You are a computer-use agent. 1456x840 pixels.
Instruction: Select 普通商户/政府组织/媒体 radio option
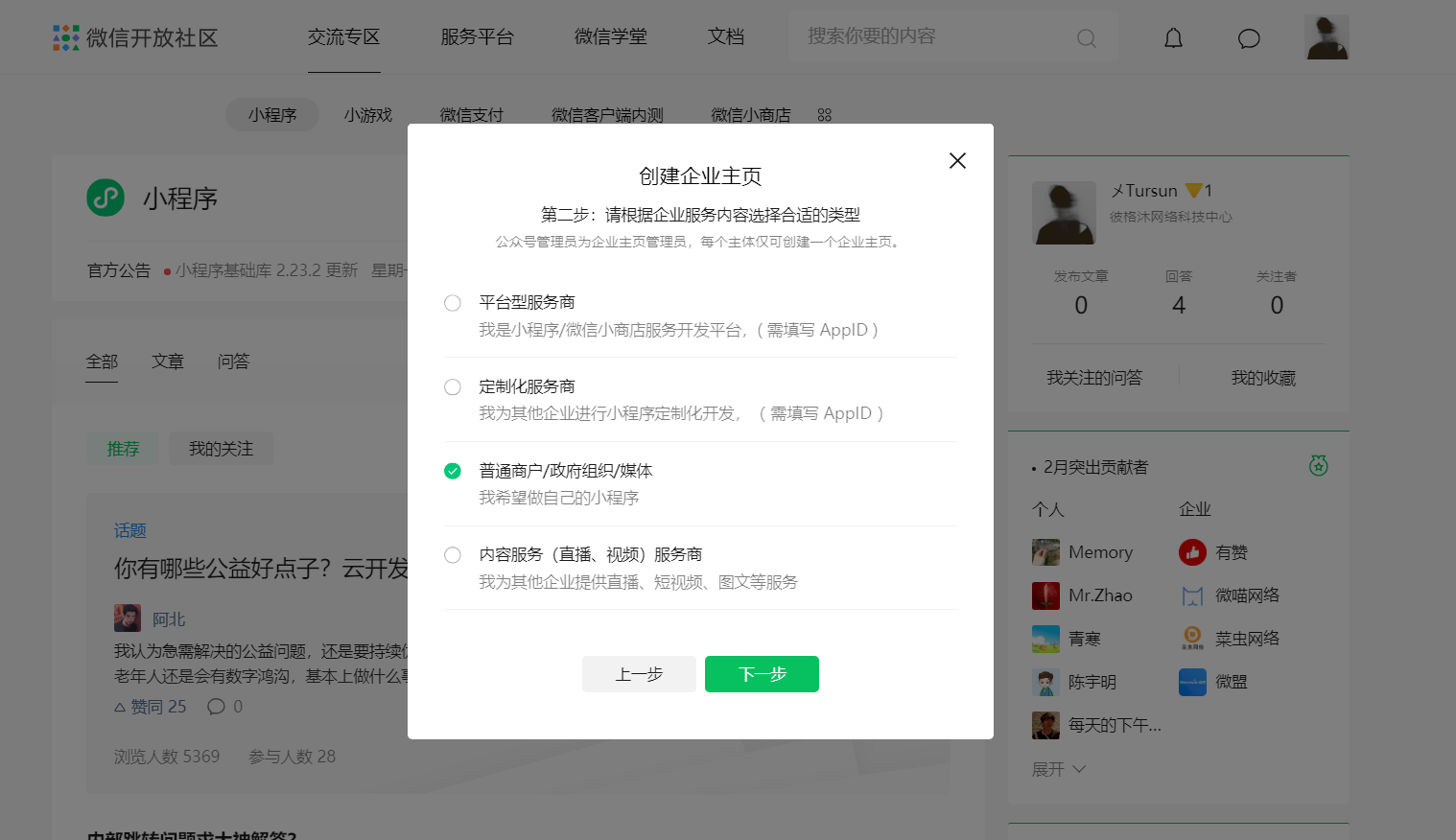(x=453, y=471)
